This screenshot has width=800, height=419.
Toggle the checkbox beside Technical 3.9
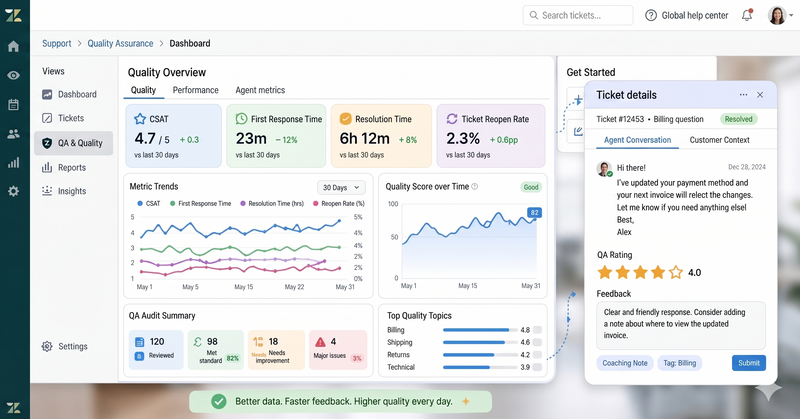(x=537, y=367)
